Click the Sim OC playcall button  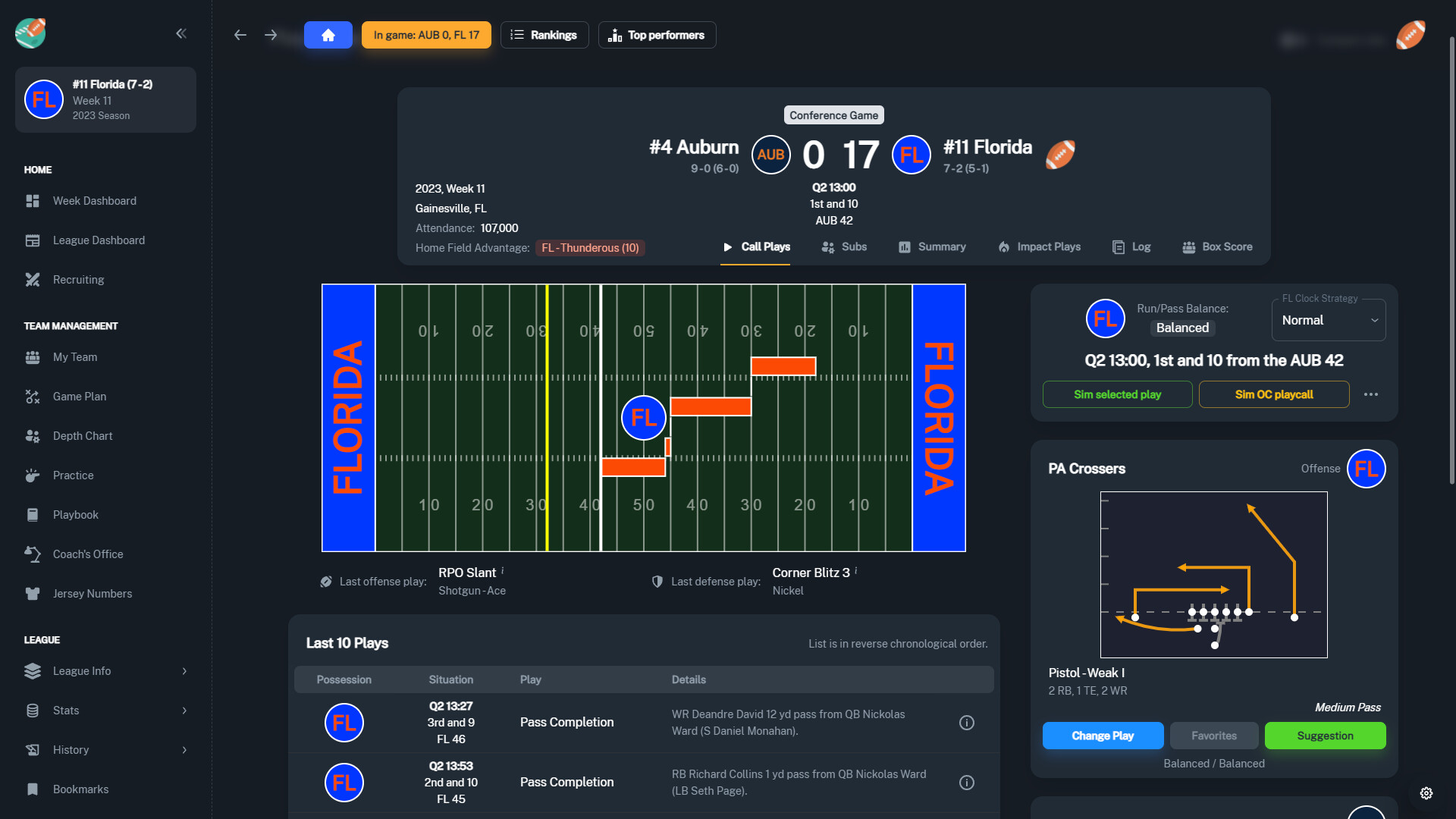coord(1273,394)
